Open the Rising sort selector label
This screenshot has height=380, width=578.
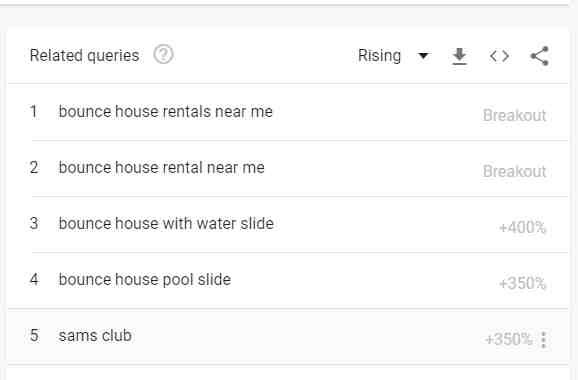coord(379,56)
